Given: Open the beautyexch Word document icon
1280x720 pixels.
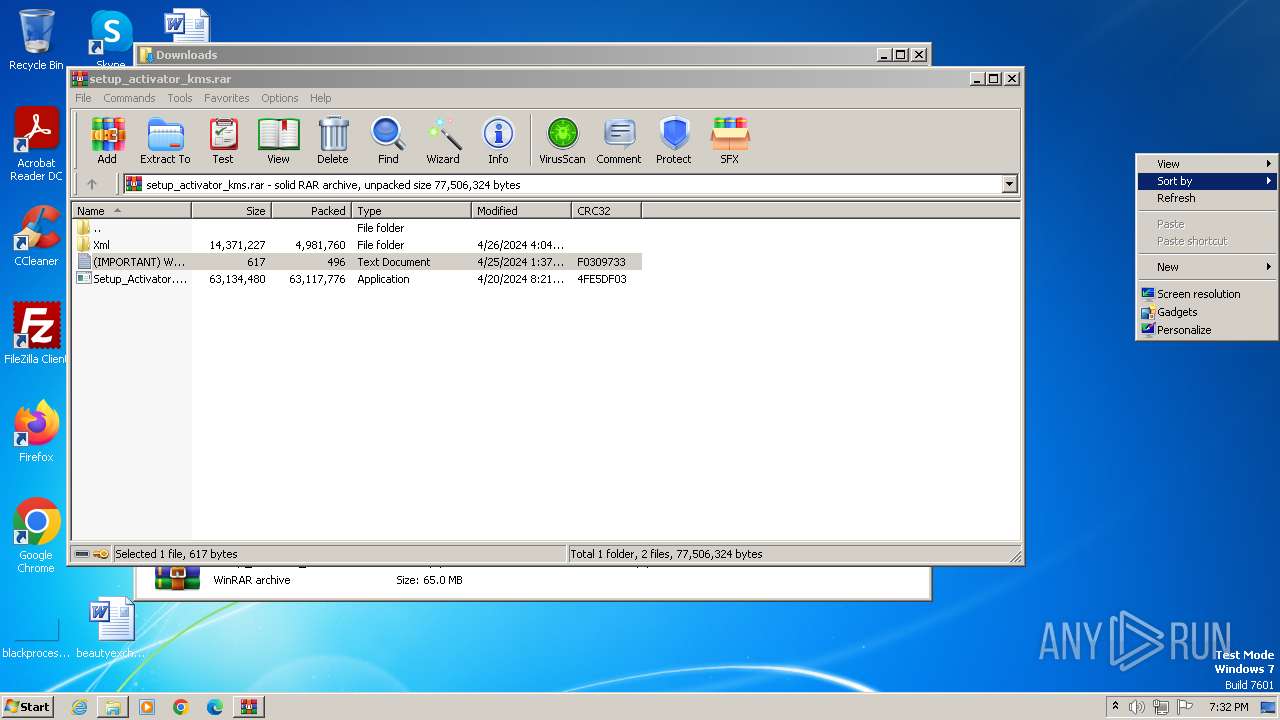Looking at the screenshot, I should point(110,628).
